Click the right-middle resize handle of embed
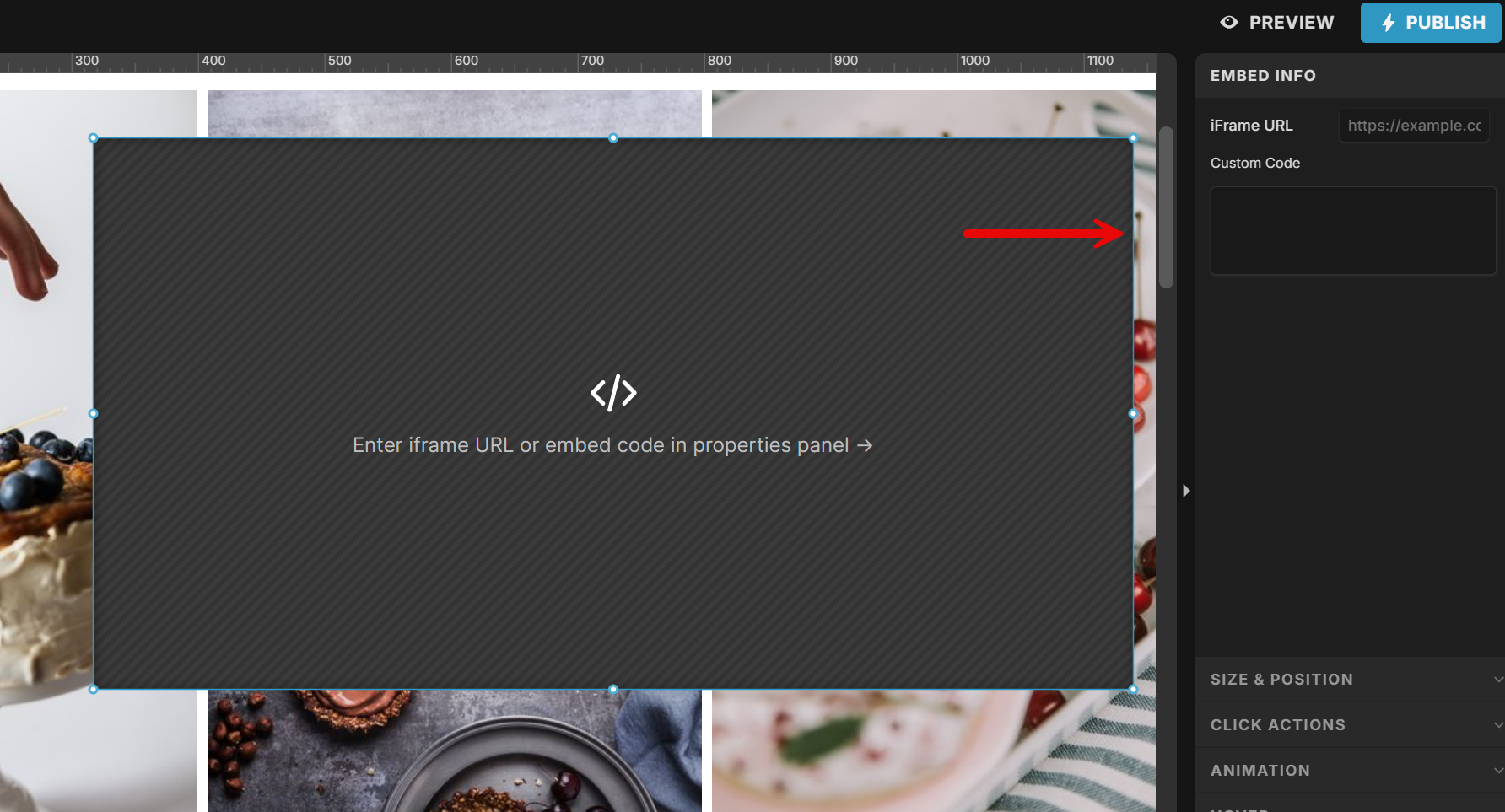Screen dimensions: 1505x812 click(x=1133, y=414)
